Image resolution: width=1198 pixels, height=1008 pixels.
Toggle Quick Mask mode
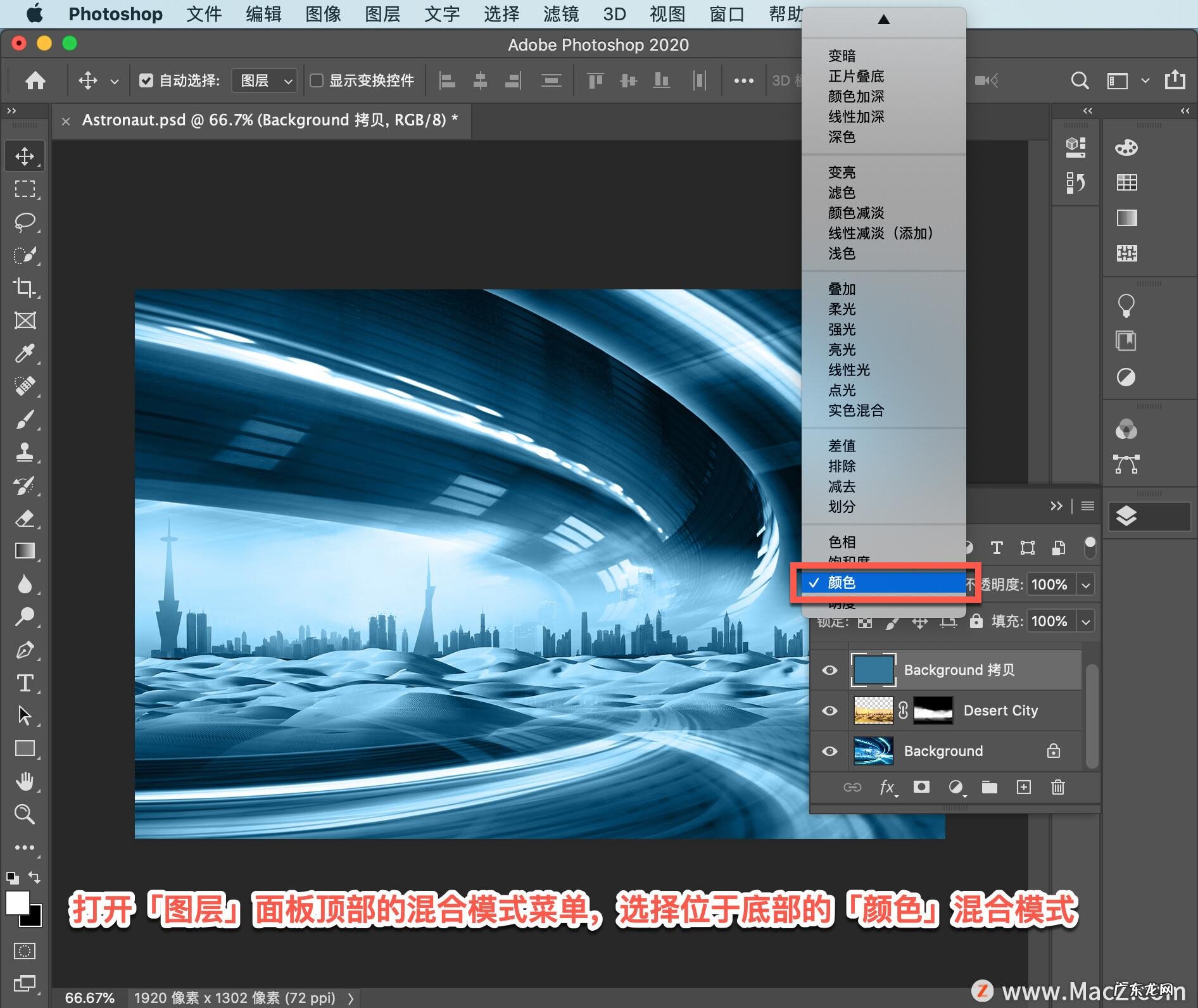25,951
